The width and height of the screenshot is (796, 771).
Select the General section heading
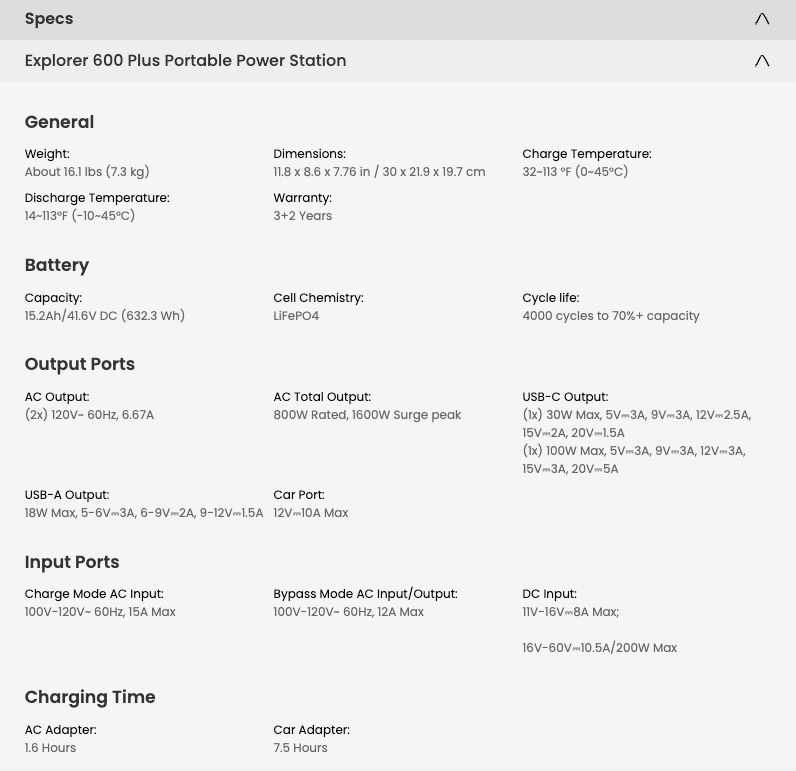click(x=59, y=122)
